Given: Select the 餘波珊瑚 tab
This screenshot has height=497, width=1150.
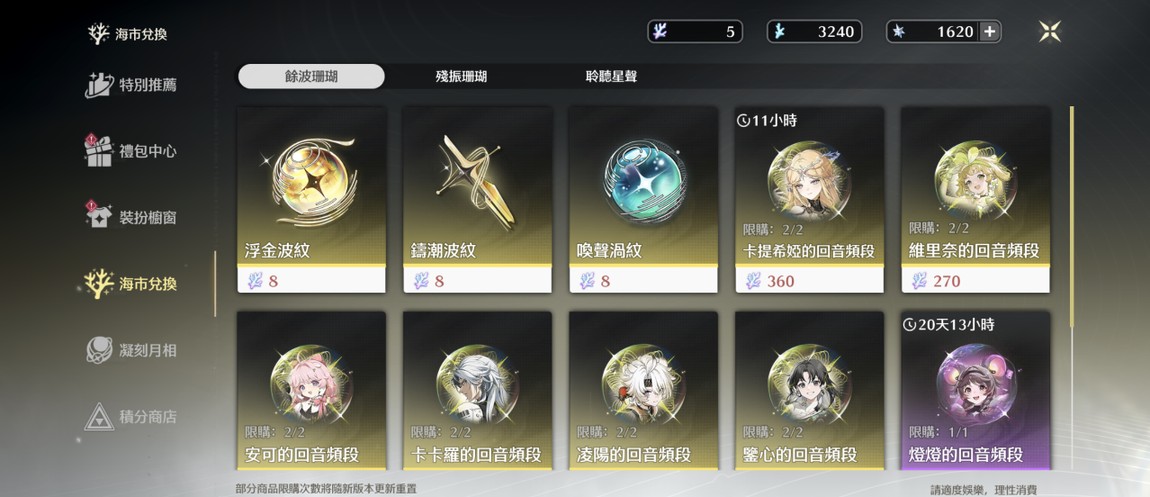Looking at the screenshot, I should (x=312, y=76).
